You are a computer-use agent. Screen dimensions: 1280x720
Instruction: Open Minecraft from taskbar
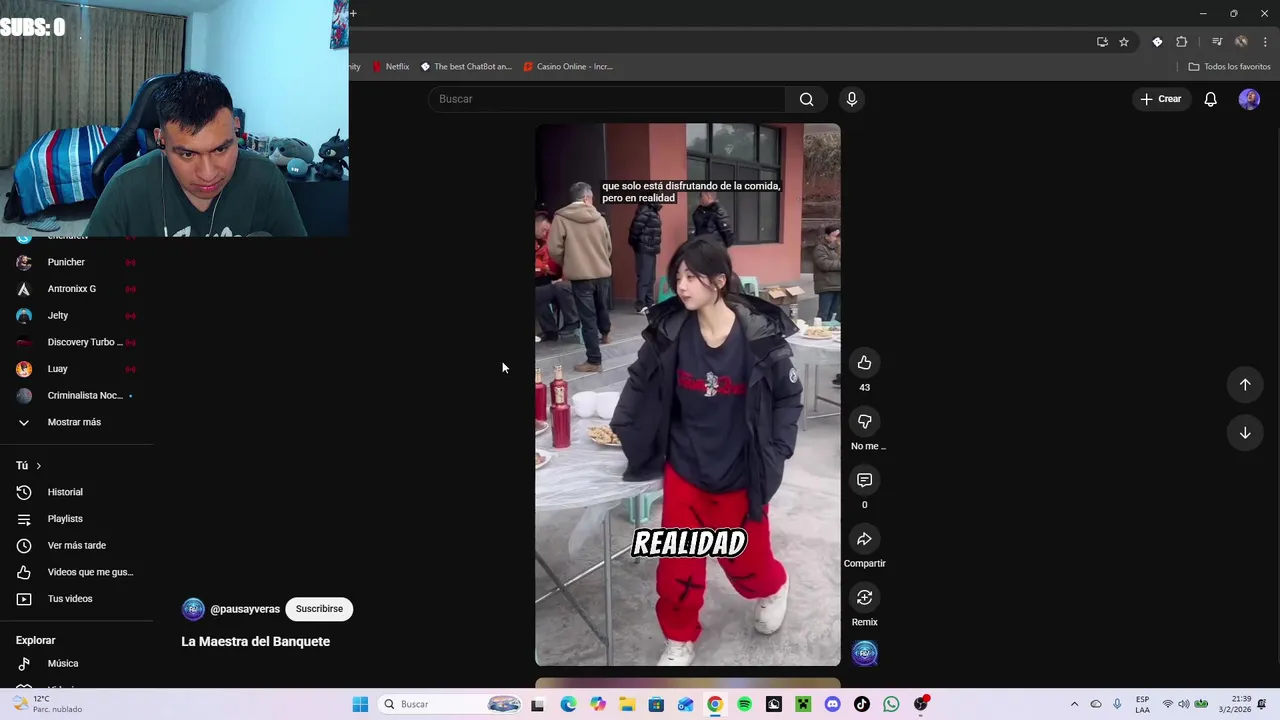point(802,704)
